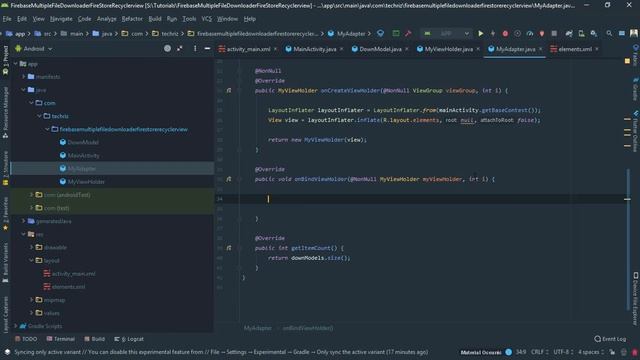The height and width of the screenshot is (360, 640).
Task: Expand the generatedJava folder
Action: tap(24, 221)
